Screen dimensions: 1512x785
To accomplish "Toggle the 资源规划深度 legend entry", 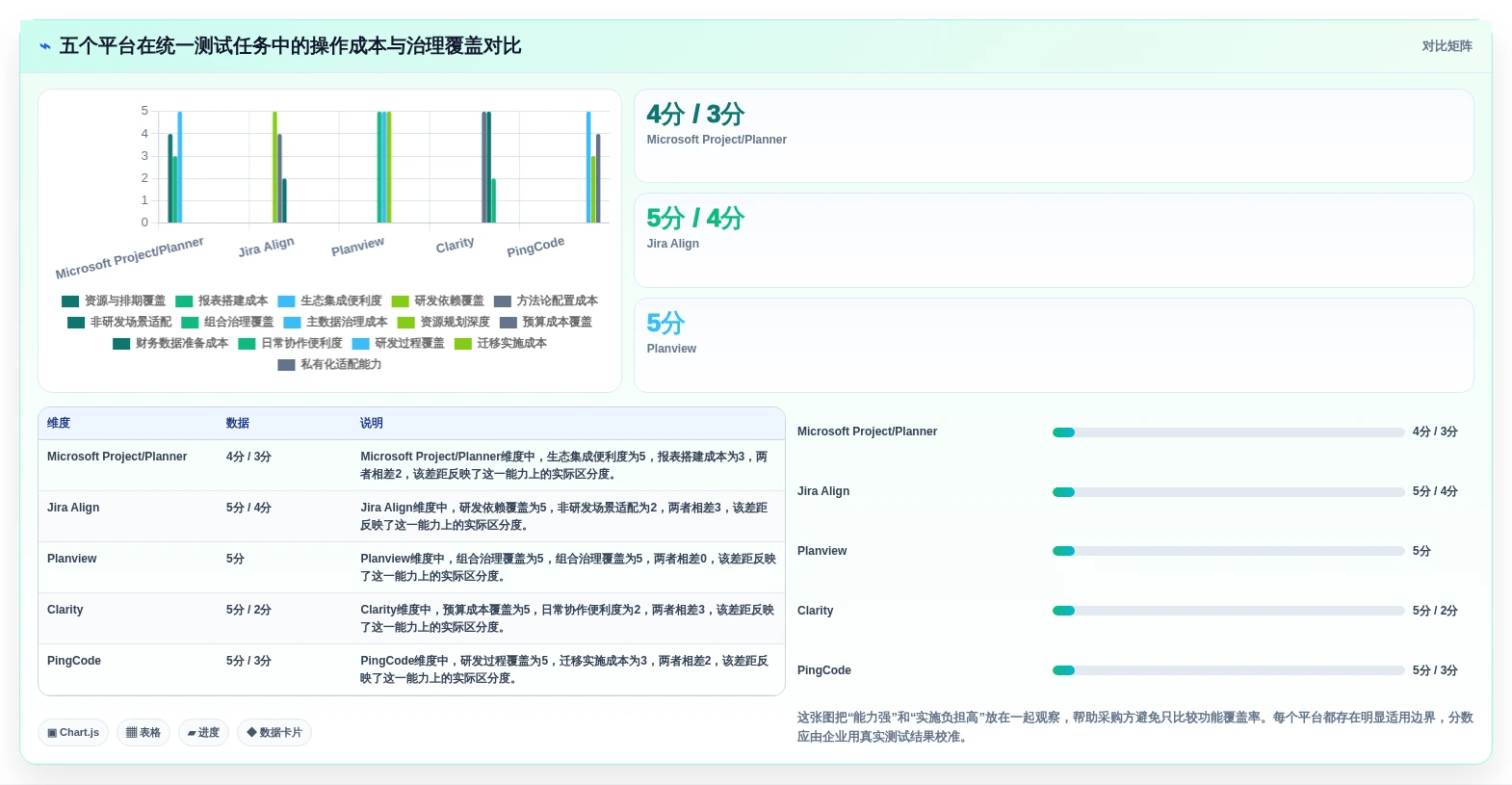I will tap(444, 323).
